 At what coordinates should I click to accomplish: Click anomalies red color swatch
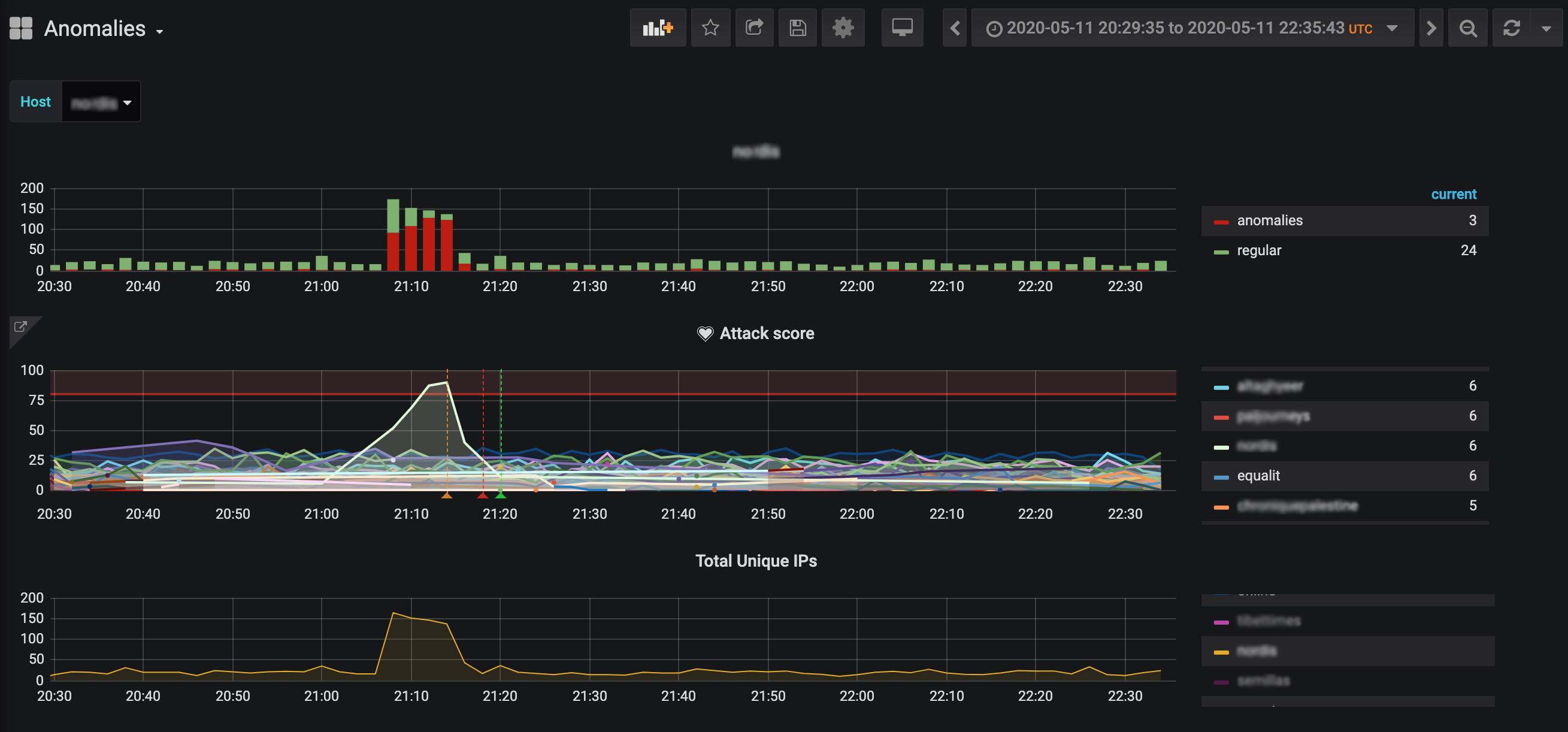click(1221, 222)
